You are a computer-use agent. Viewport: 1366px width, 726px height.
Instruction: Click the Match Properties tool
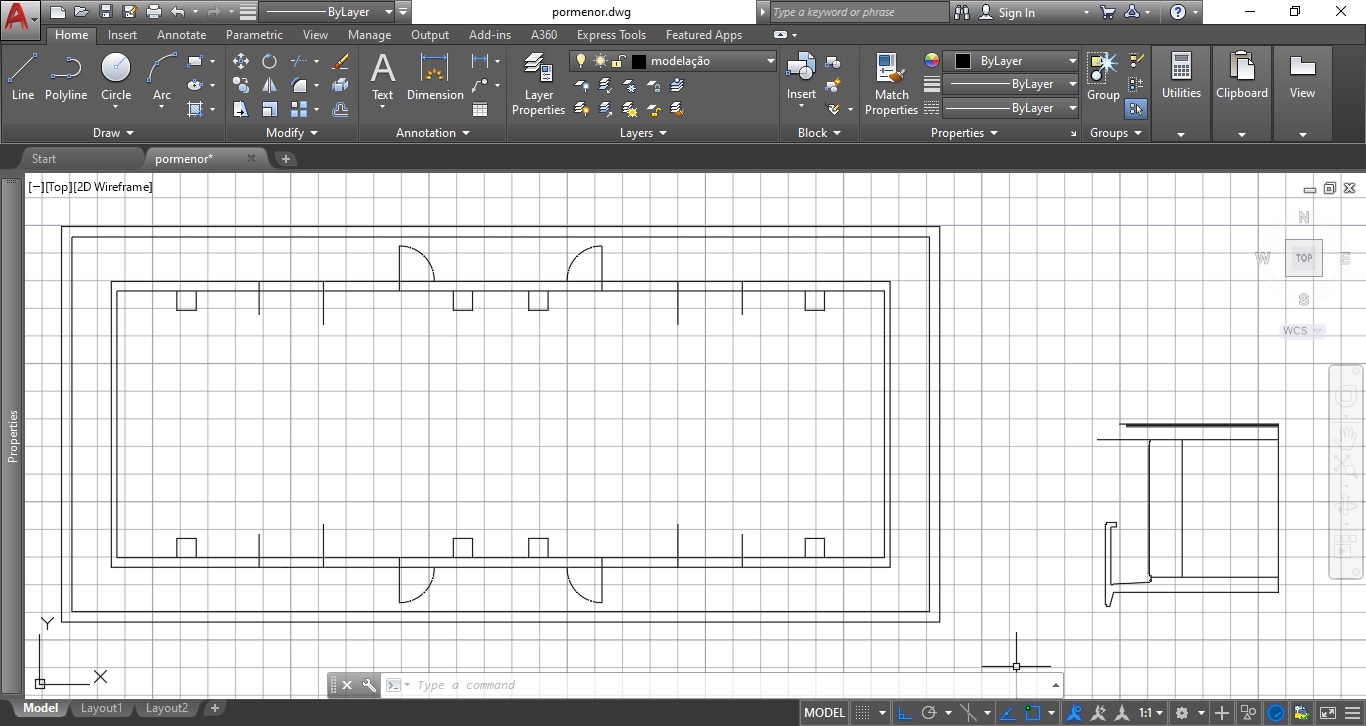pos(891,84)
